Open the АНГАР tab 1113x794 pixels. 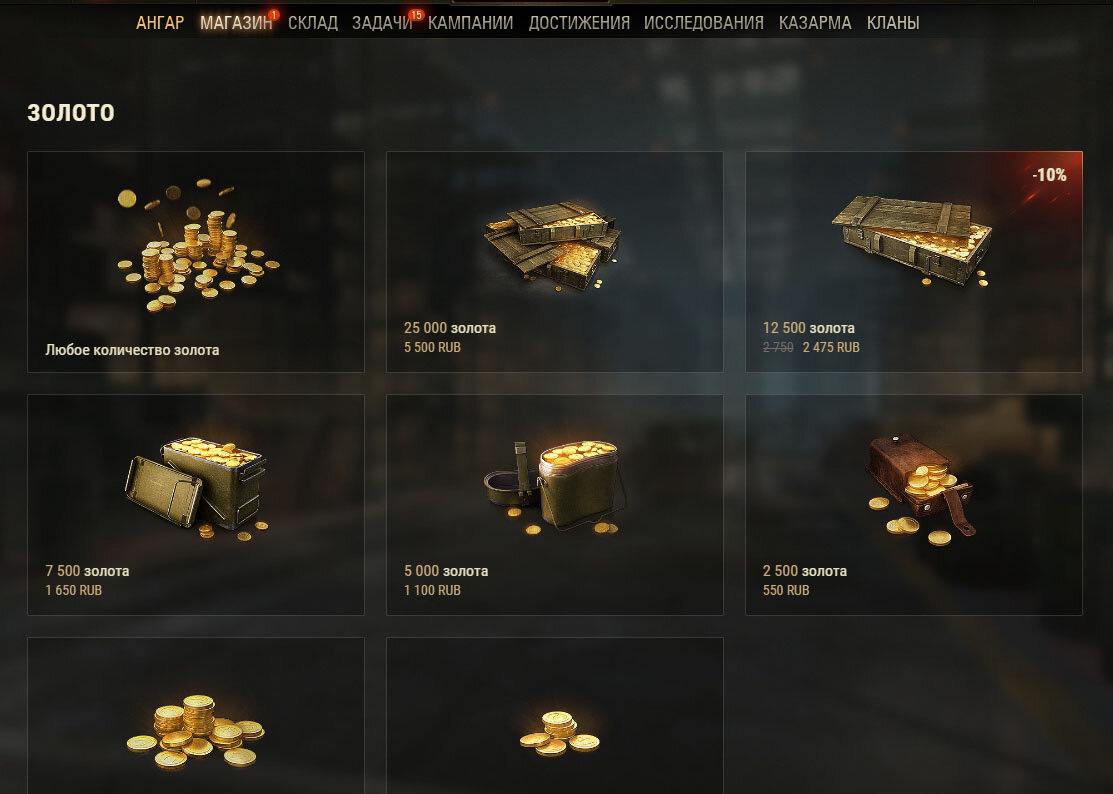click(x=160, y=23)
